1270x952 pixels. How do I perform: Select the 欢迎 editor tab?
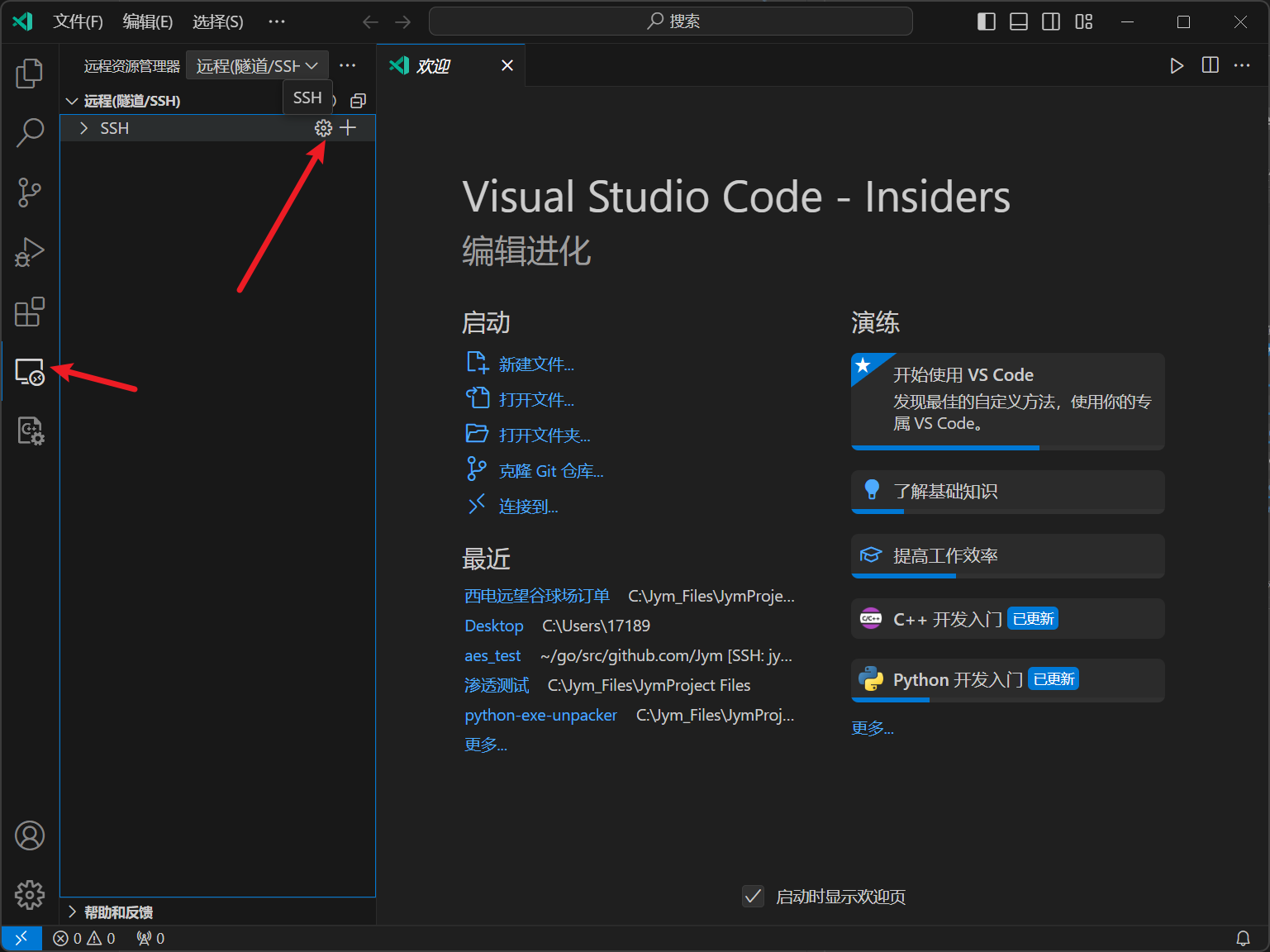tap(450, 65)
